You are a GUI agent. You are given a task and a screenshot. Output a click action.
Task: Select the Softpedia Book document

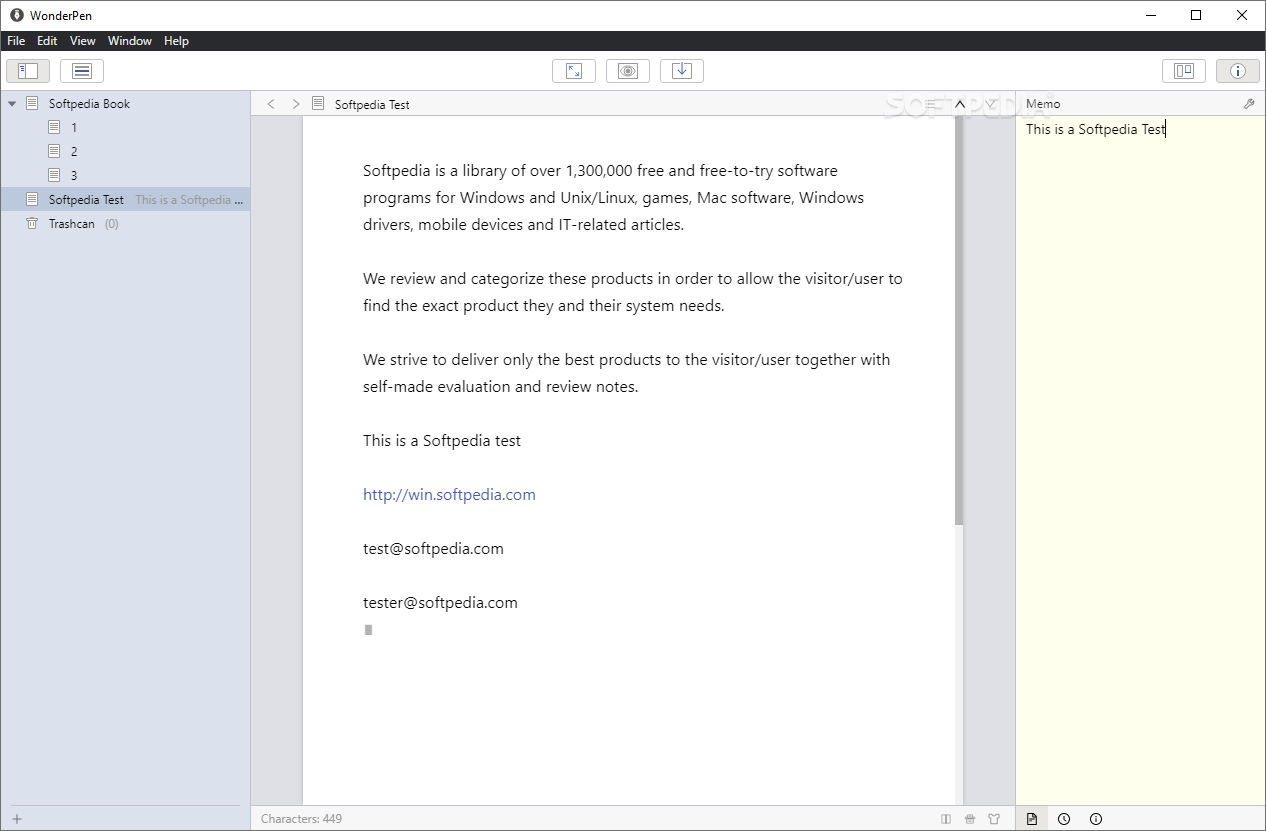click(x=89, y=104)
